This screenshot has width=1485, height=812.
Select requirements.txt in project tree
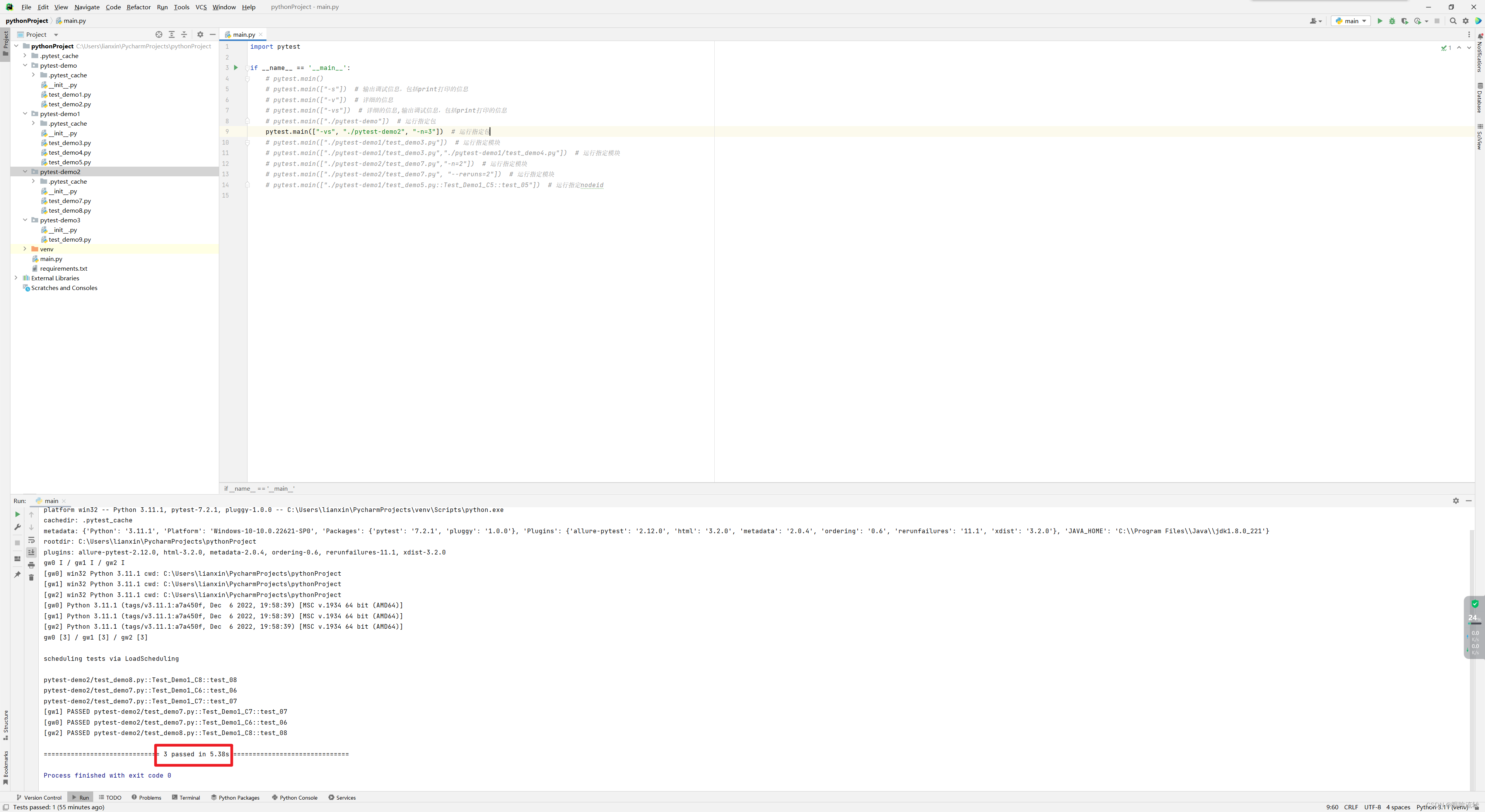[63, 268]
